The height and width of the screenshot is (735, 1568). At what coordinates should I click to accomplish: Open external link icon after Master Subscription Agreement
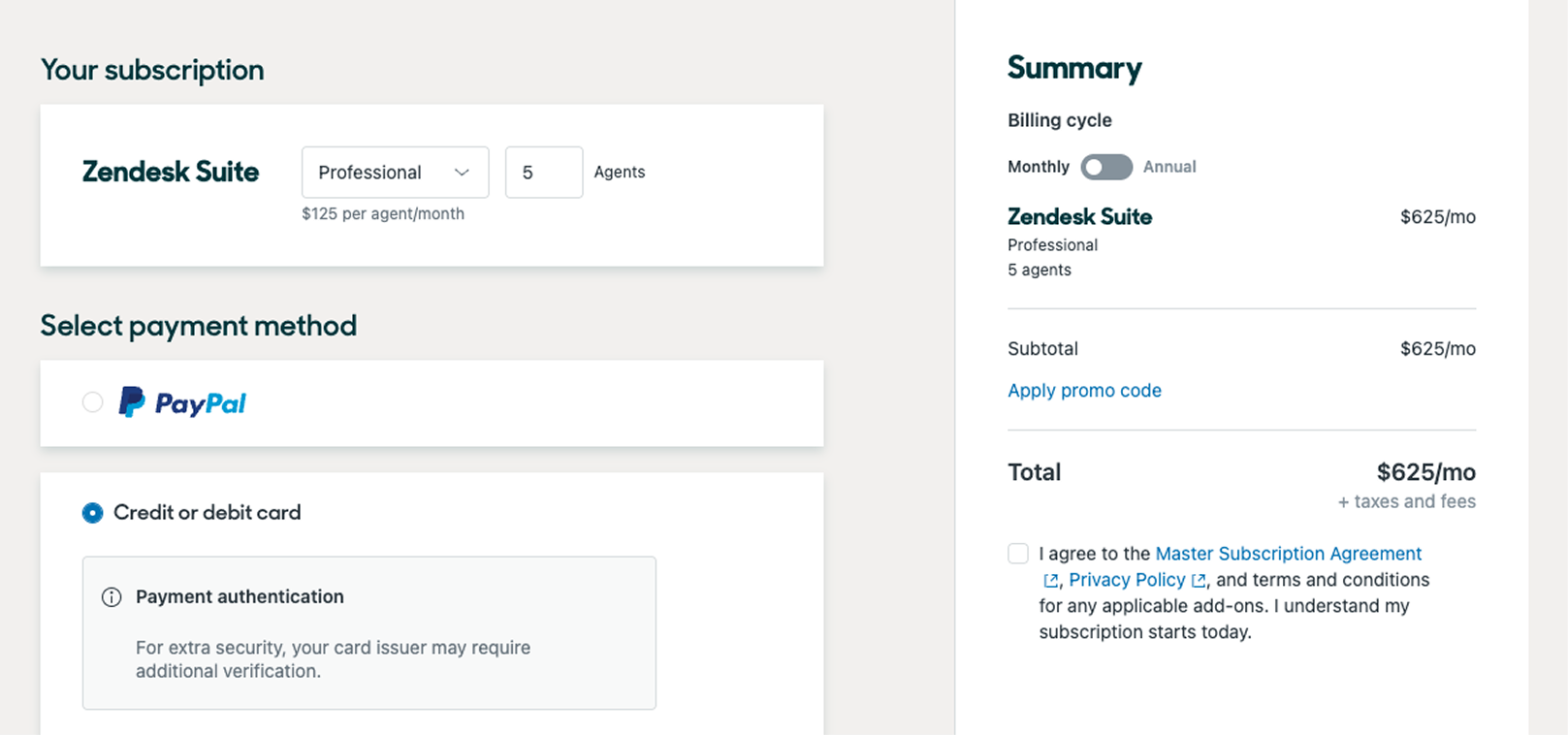point(1050,581)
